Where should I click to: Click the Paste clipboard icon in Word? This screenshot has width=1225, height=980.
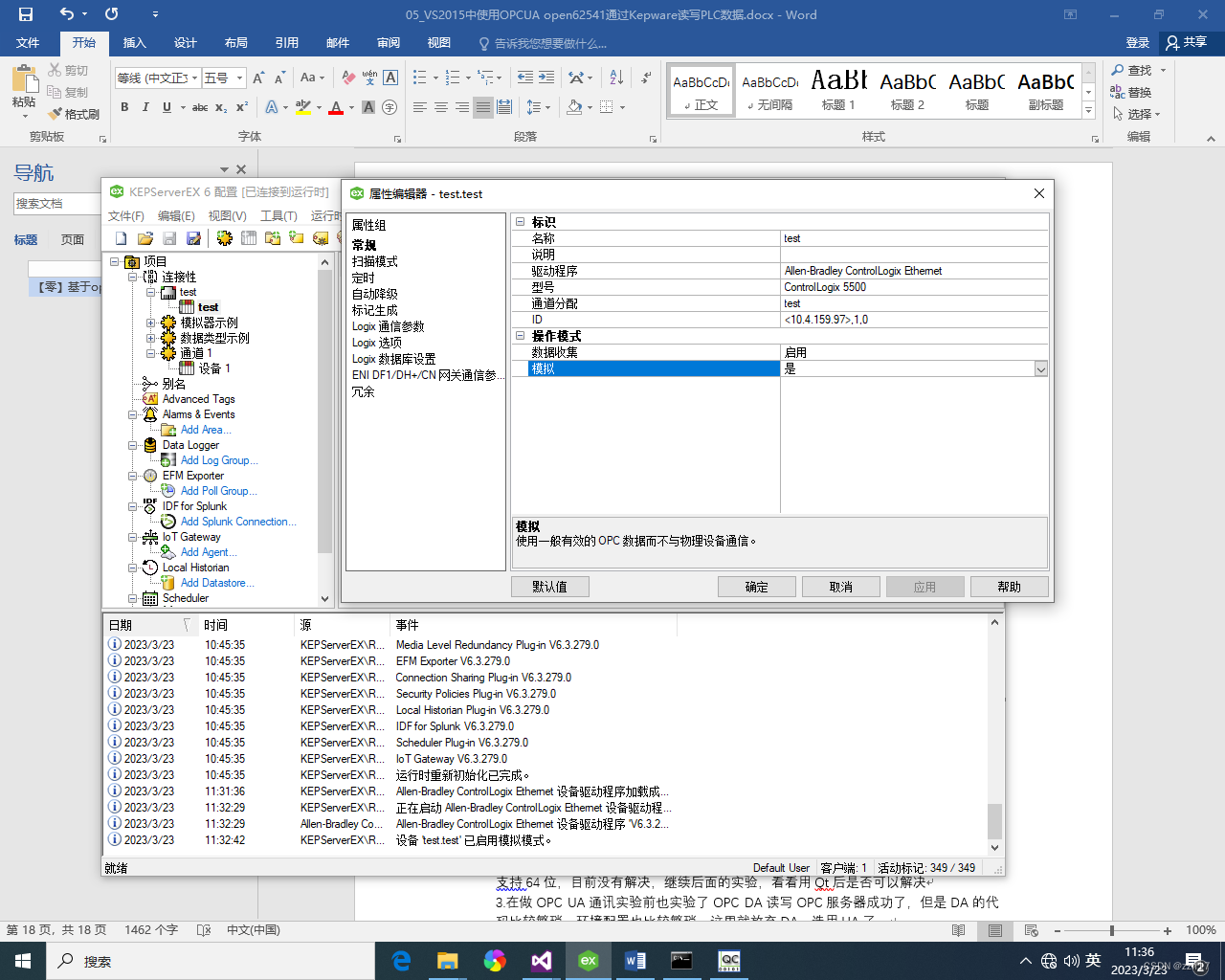tap(24, 79)
